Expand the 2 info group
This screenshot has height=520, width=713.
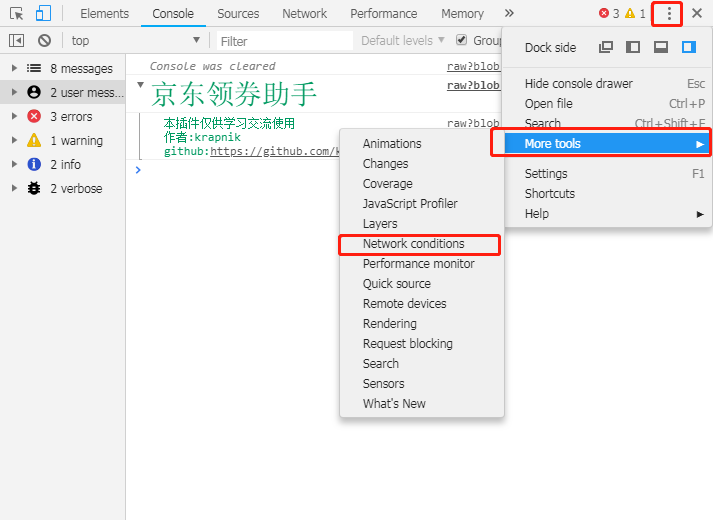tap(14, 164)
